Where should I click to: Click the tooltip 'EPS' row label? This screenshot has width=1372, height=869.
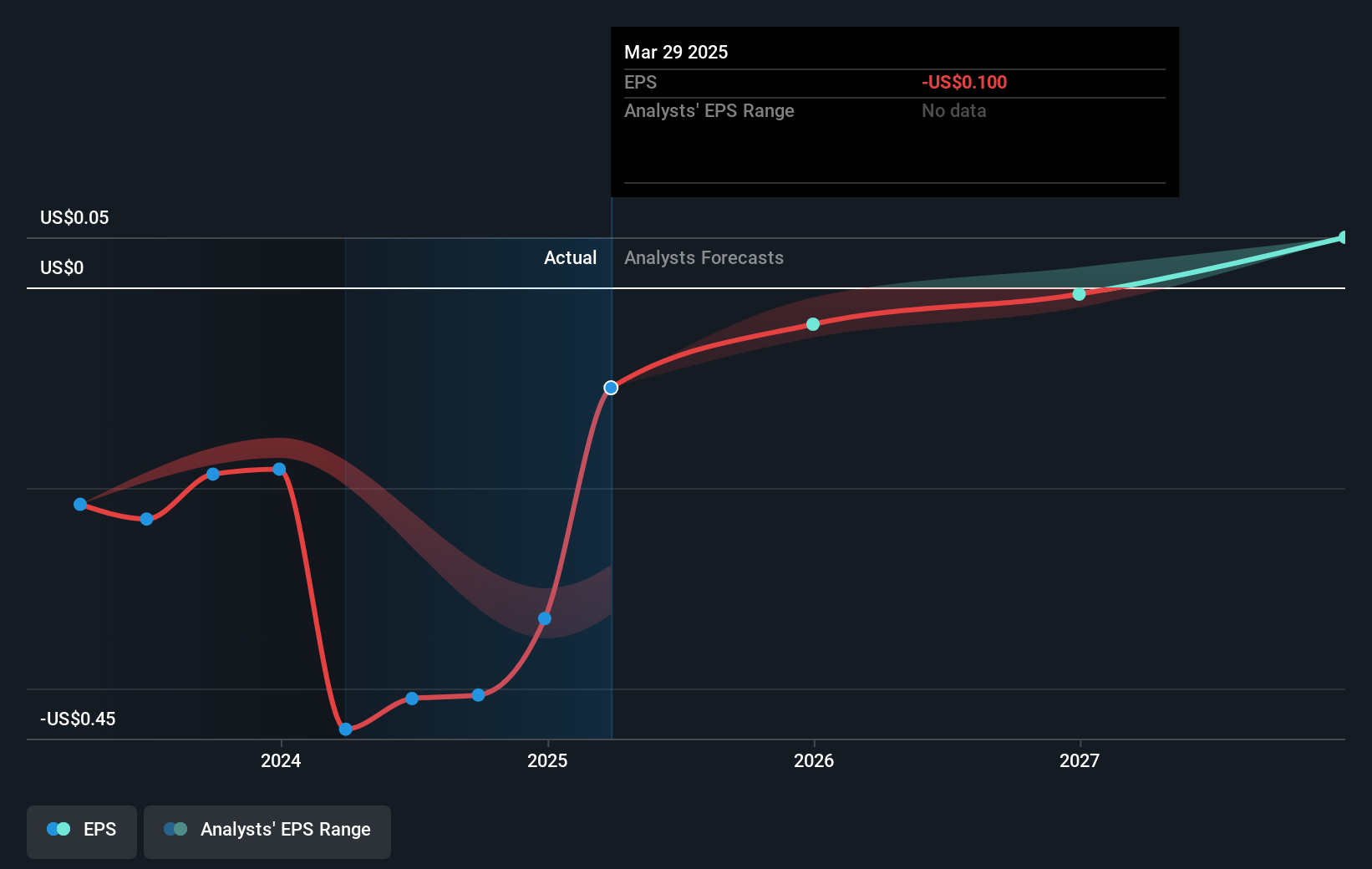[x=641, y=82]
